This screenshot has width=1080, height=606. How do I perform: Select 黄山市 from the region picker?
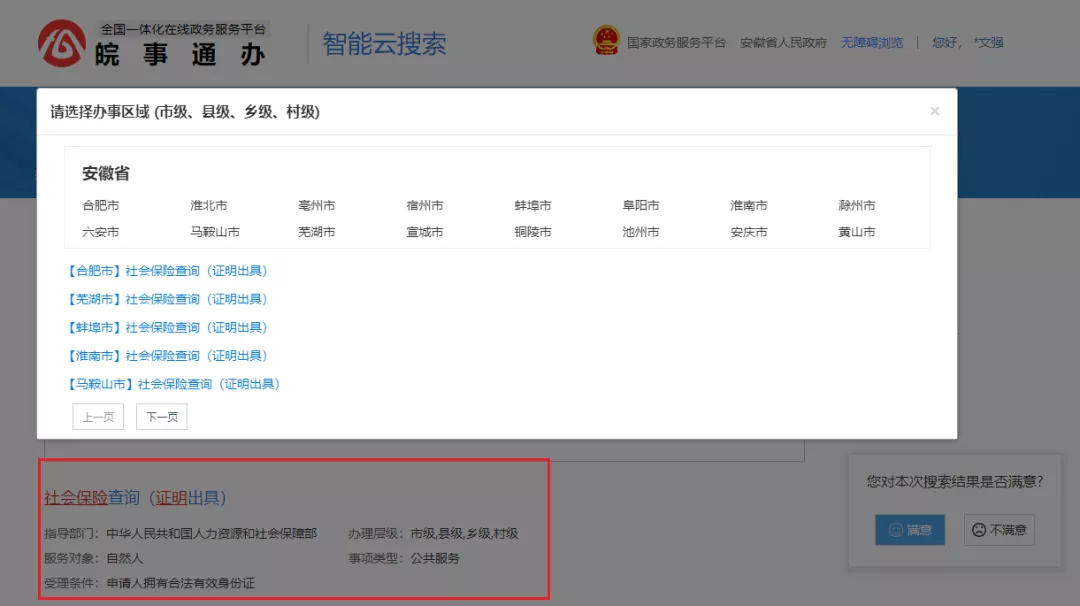(x=855, y=231)
